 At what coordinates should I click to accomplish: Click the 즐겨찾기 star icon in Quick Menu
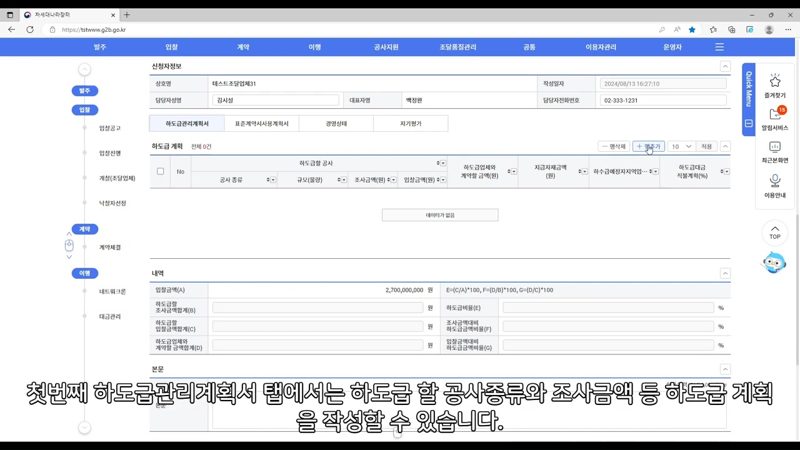(774, 81)
